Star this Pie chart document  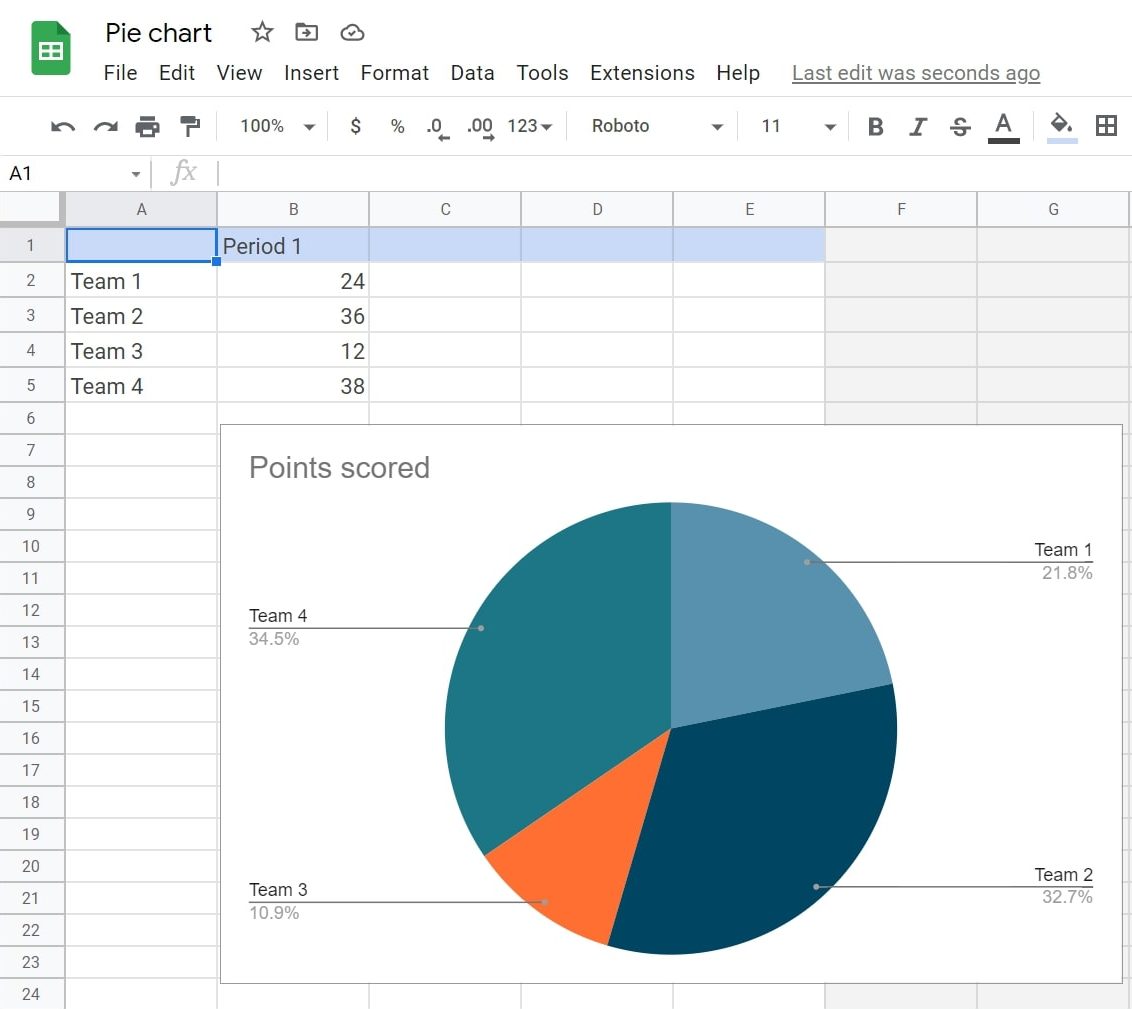[262, 33]
